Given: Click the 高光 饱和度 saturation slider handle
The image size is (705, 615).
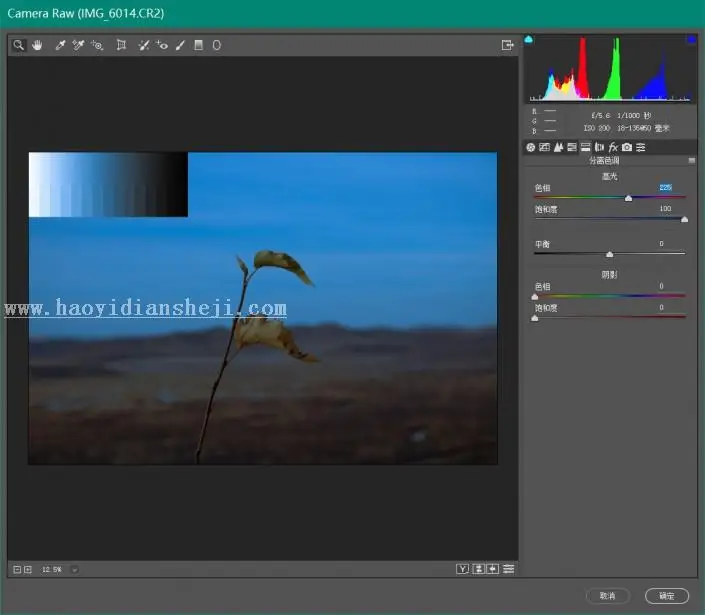Looking at the screenshot, I should (x=684, y=219).
